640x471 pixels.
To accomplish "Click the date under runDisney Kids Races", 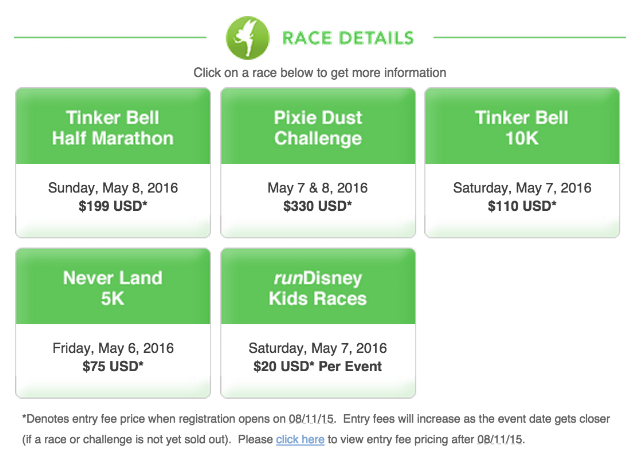I will [x=318, y=348].
